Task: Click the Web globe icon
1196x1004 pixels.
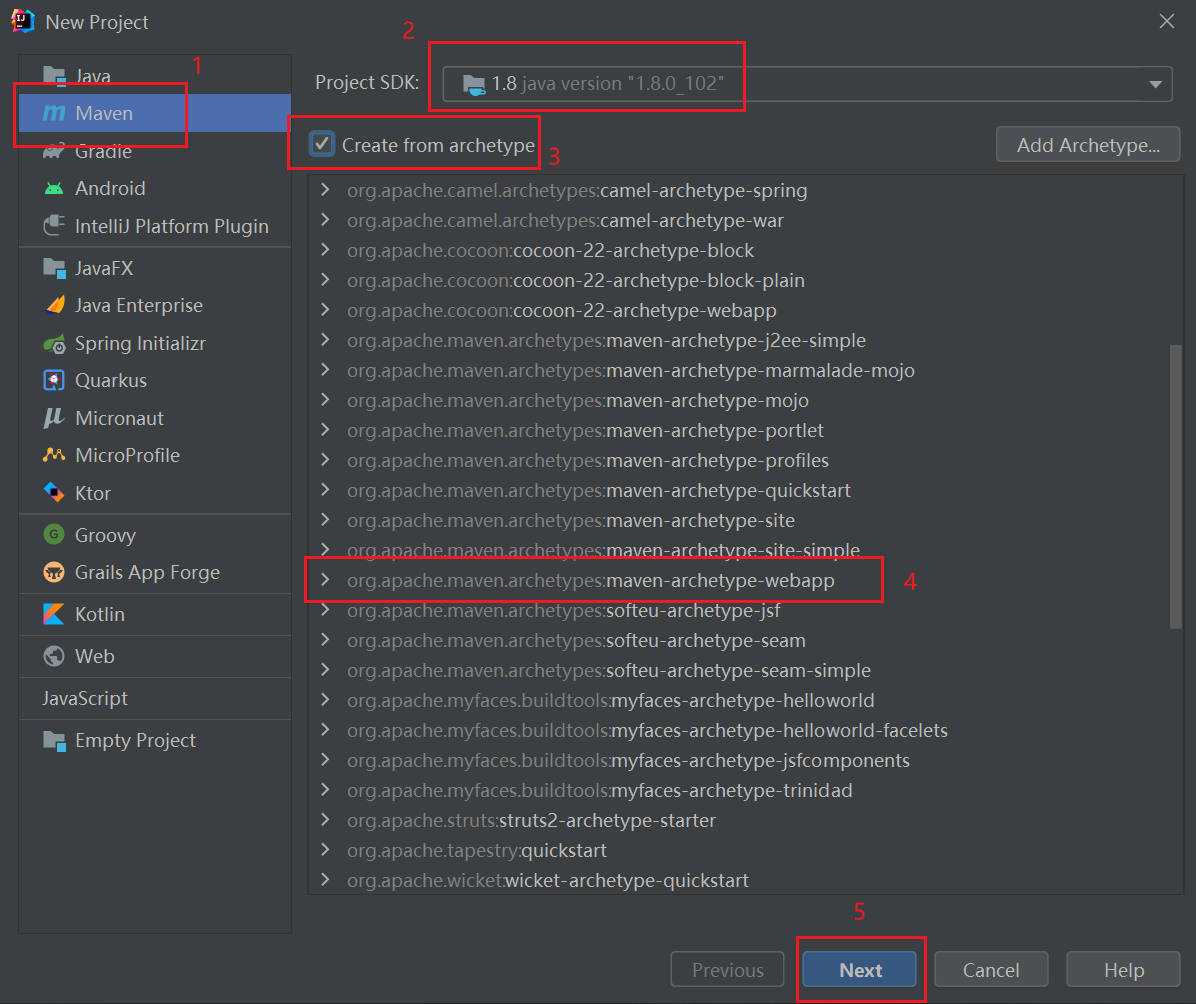Action: tap(54, 656)
